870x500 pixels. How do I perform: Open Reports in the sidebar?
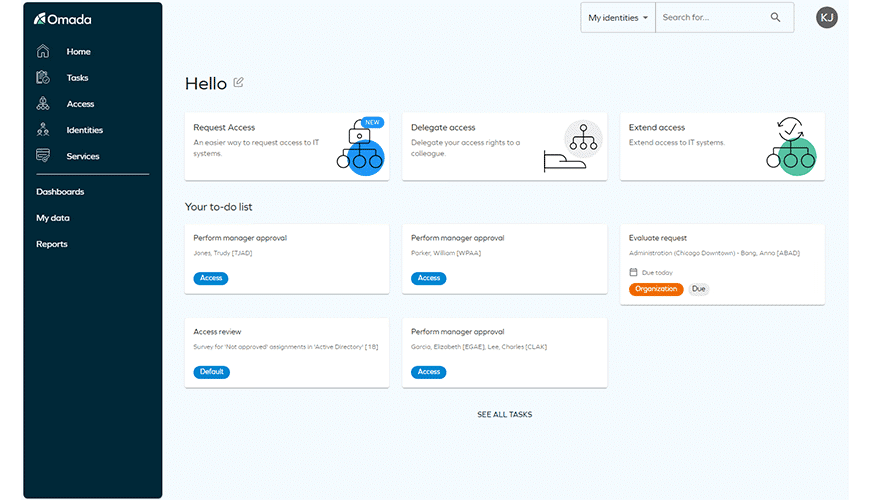[52, 244]
